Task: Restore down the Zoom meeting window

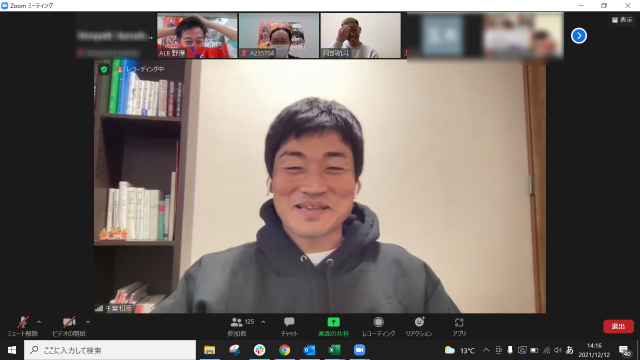Action: 604,6
